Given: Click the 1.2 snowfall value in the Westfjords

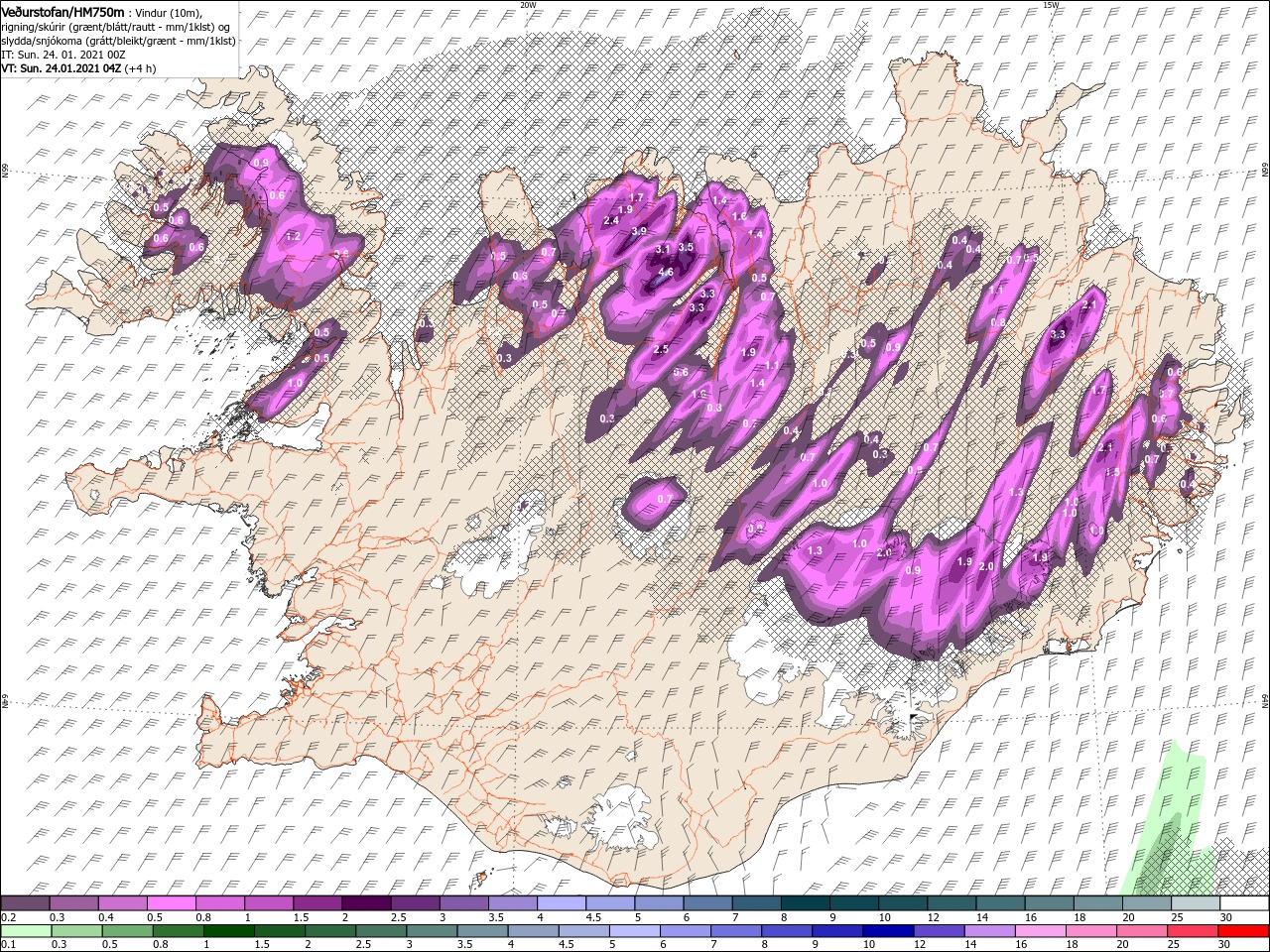Looking at the screenshot, I should (293, 237).
